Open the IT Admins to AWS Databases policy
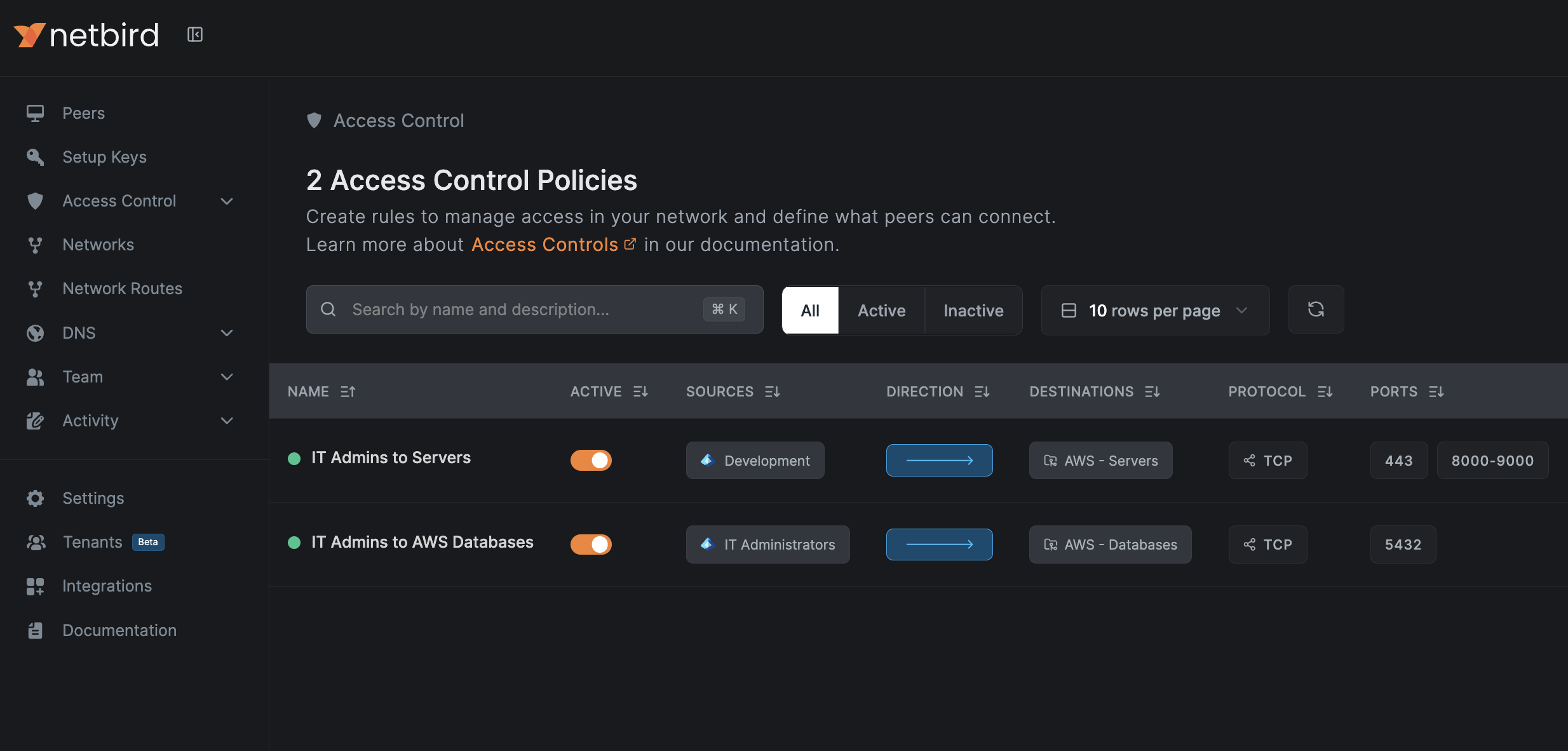The width and height of the screenshot is (1568, 751). [422, 542]
